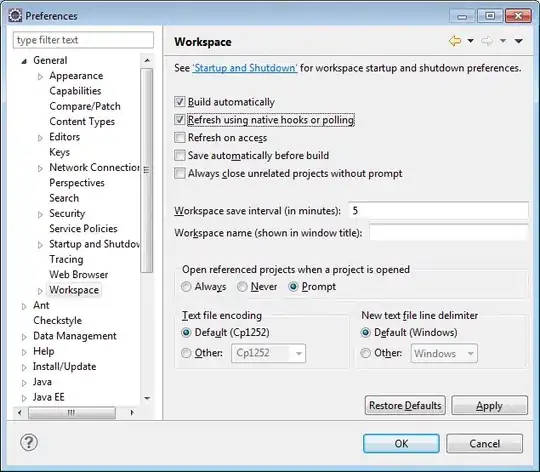Image resolution: width=540 pixels, height=472 pixels.
Task: Close the Preferences window
Action: 518,16
